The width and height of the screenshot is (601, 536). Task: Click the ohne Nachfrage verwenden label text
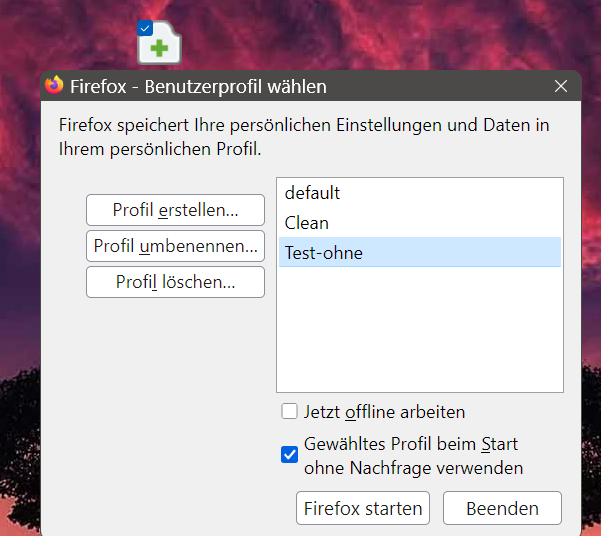415,467
